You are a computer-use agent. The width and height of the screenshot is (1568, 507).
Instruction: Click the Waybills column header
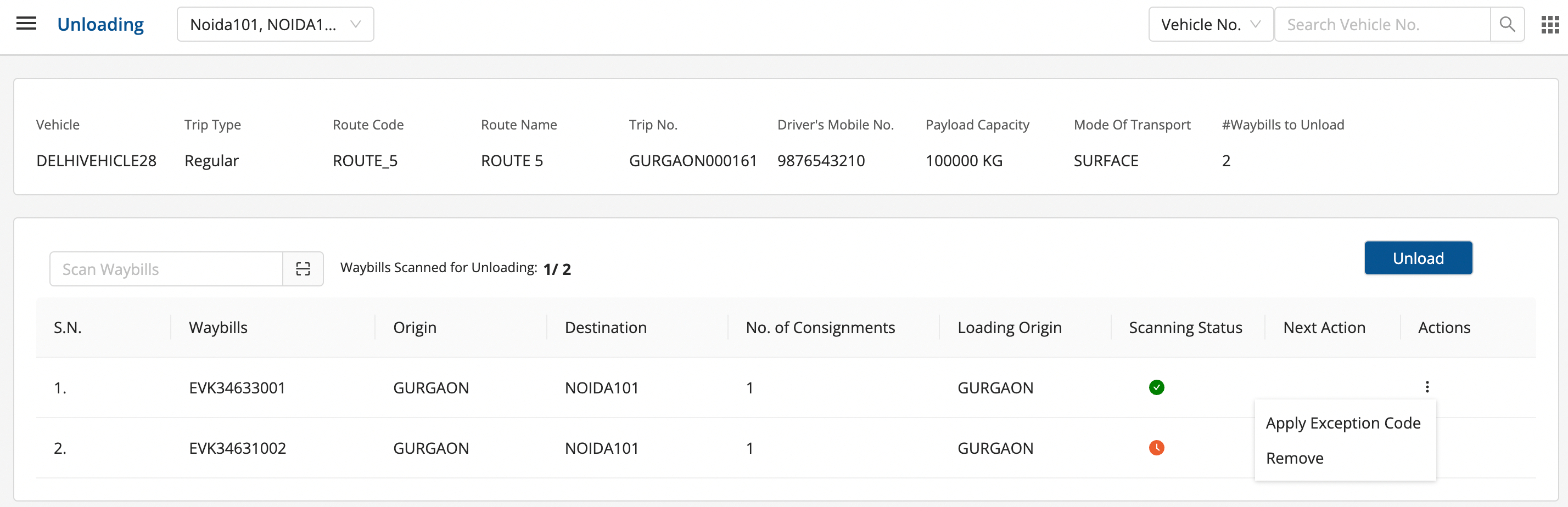coord(218,328)
